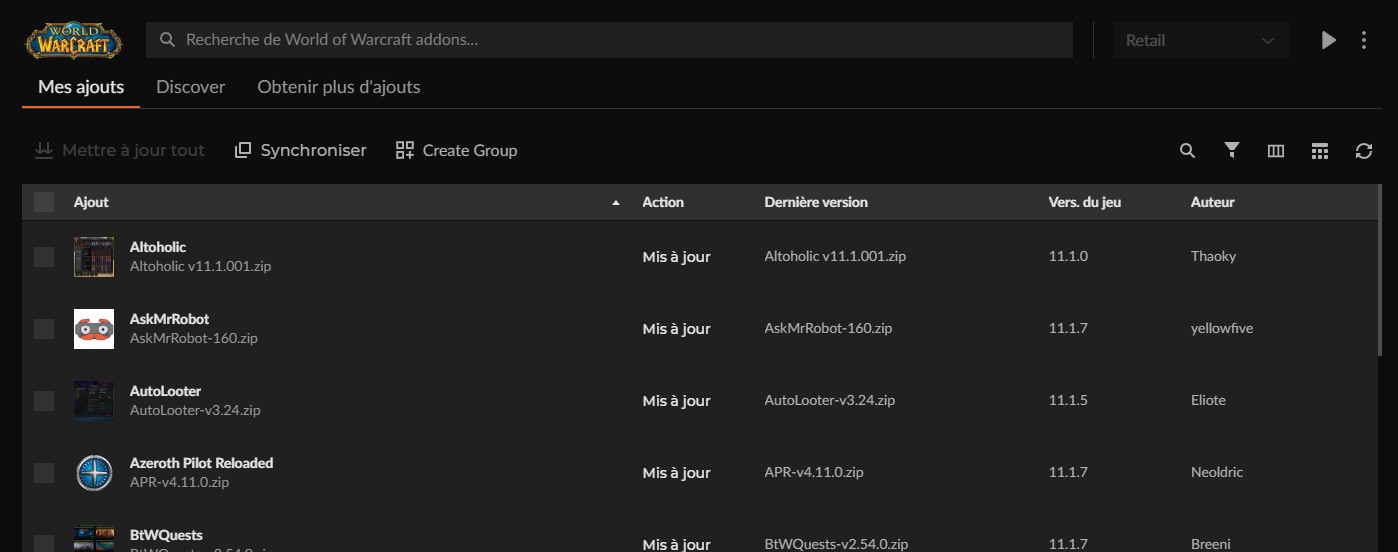Focus the addon search field
Image resolution: width=1398 pixels, height=552 pixels.
click(x=609, y=41)
